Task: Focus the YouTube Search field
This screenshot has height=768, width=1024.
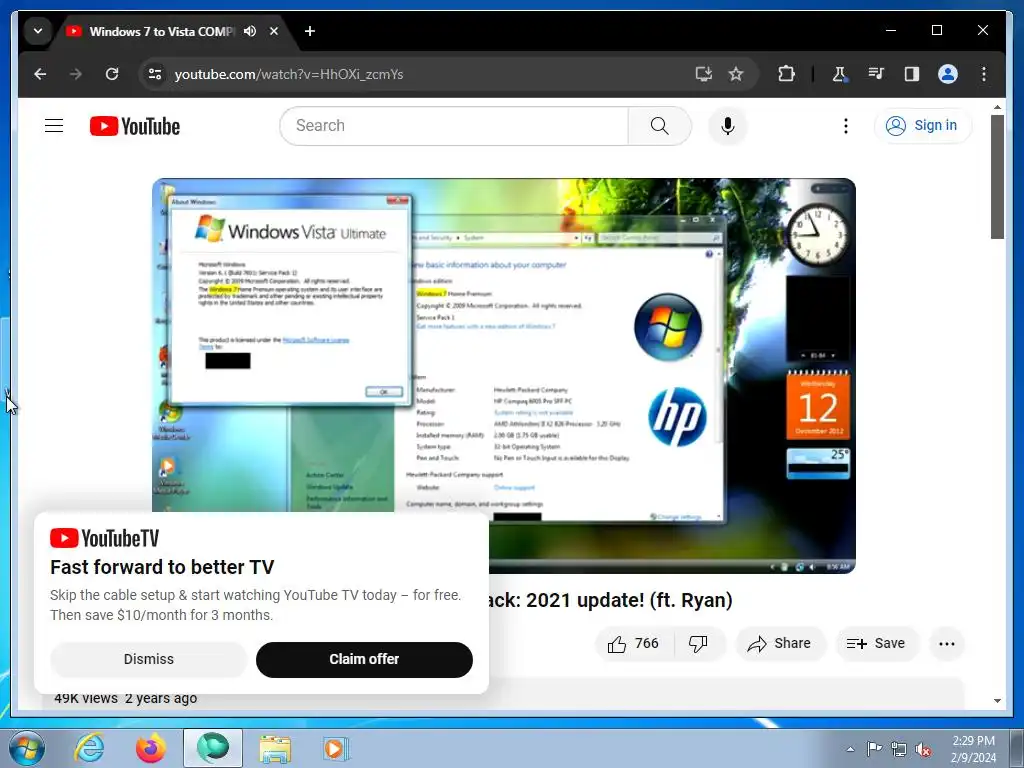Action: tap(454, 125)
